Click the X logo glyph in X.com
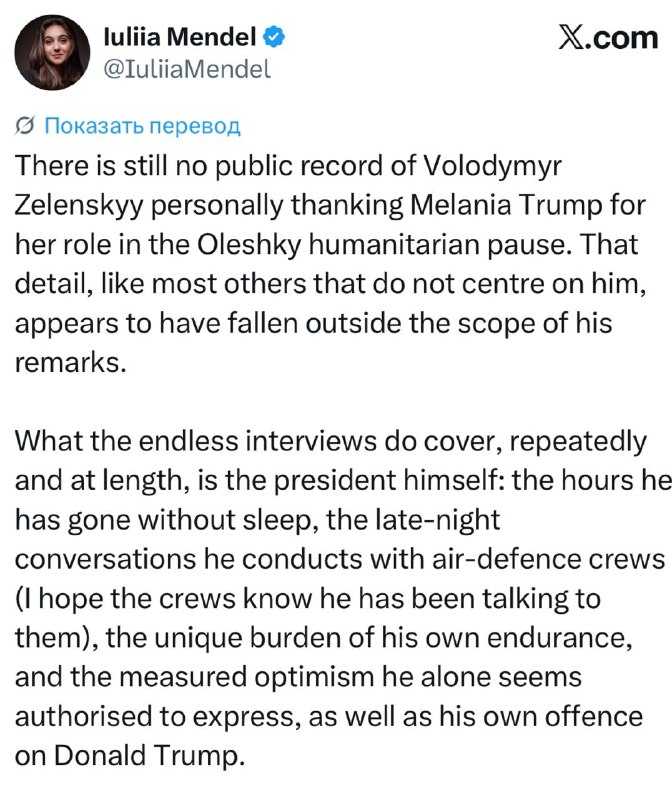Image resolution: width=672 pixels, height=800 pixels. (x=571, y=38)
